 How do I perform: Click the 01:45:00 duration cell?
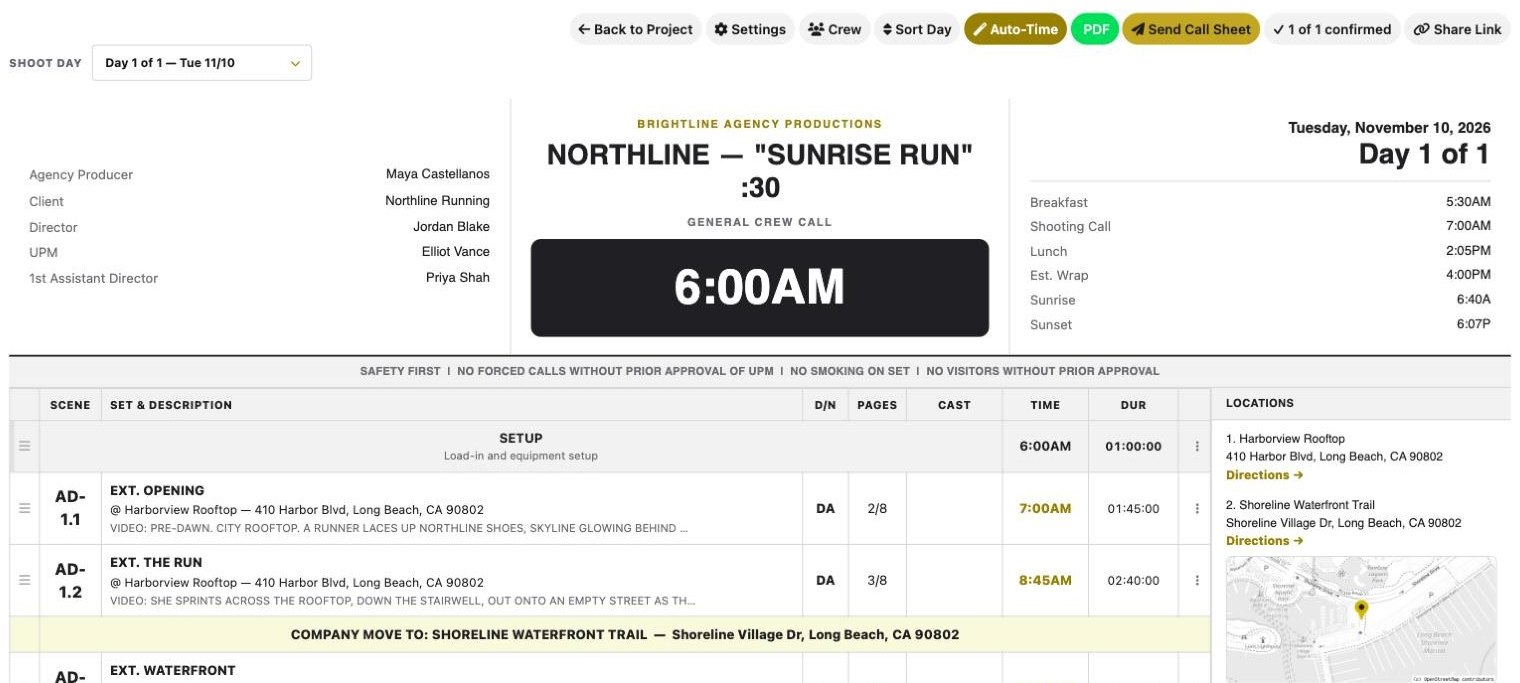tap(1133, 509)
